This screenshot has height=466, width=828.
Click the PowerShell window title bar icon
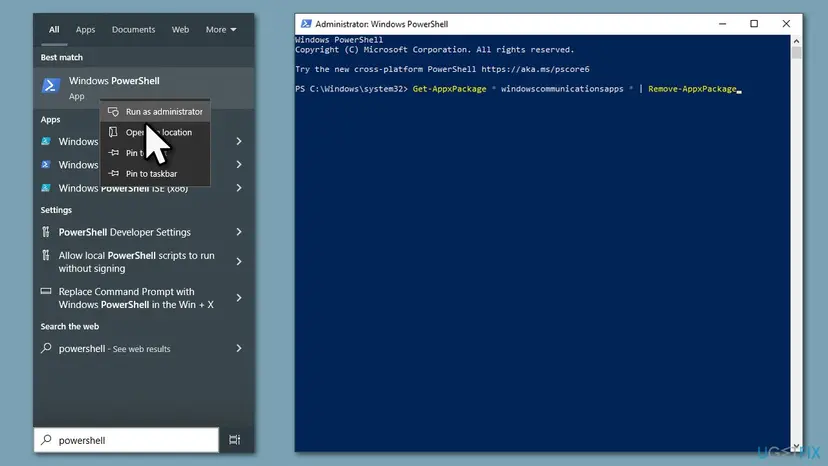306,24
